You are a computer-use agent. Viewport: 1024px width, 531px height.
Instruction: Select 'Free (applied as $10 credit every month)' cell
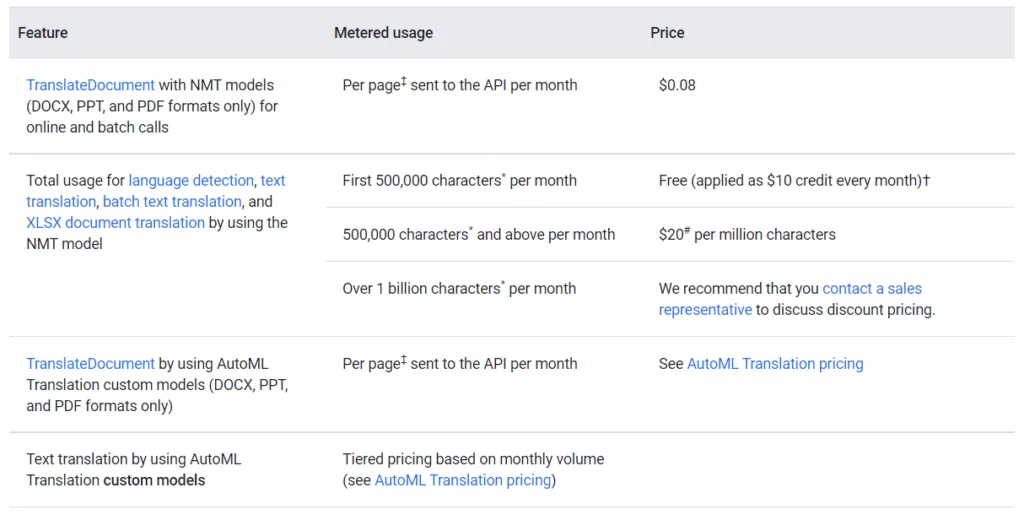pos(794,180)
